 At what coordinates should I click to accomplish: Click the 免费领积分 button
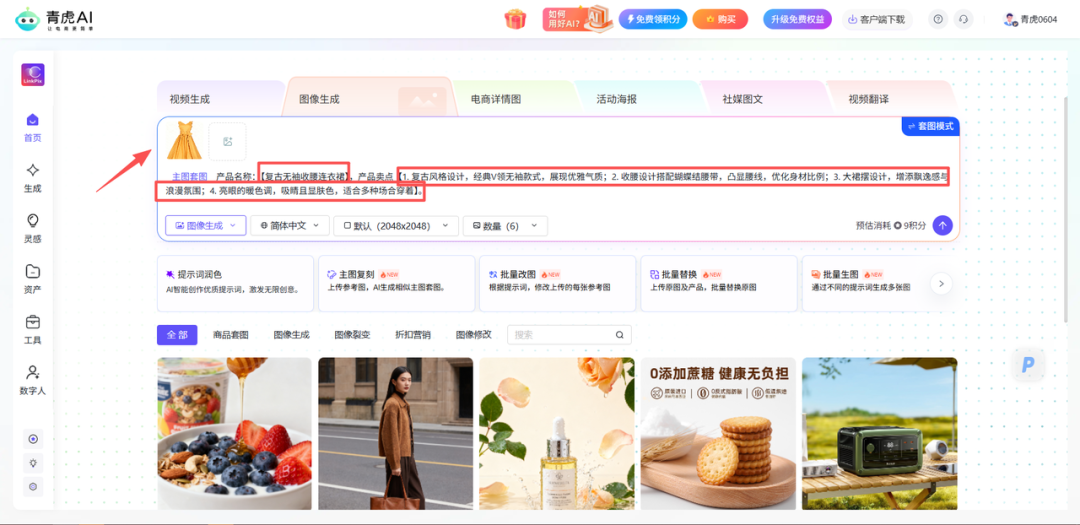(x=654, y=19)
